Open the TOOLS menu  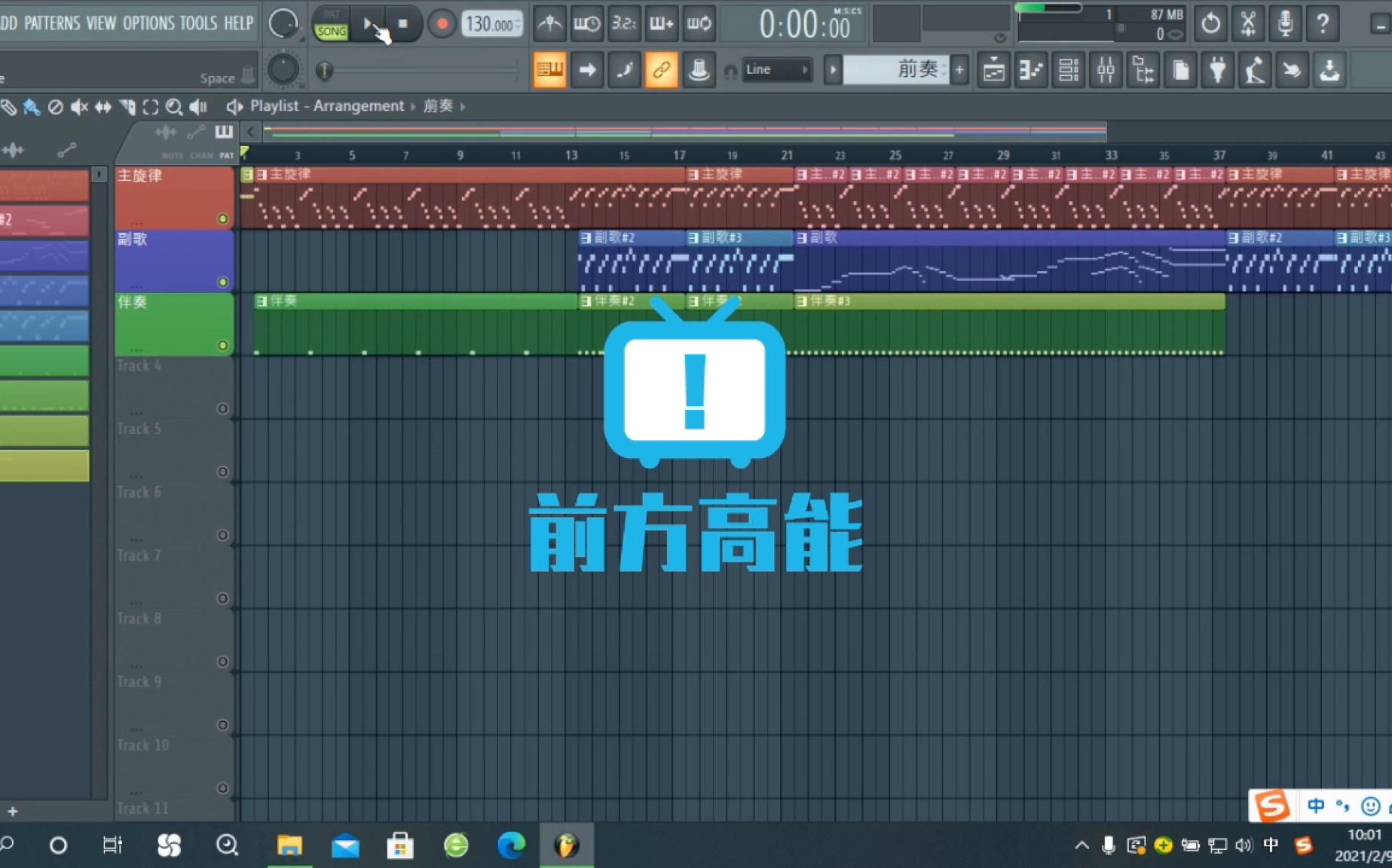[x=199, y=23]
